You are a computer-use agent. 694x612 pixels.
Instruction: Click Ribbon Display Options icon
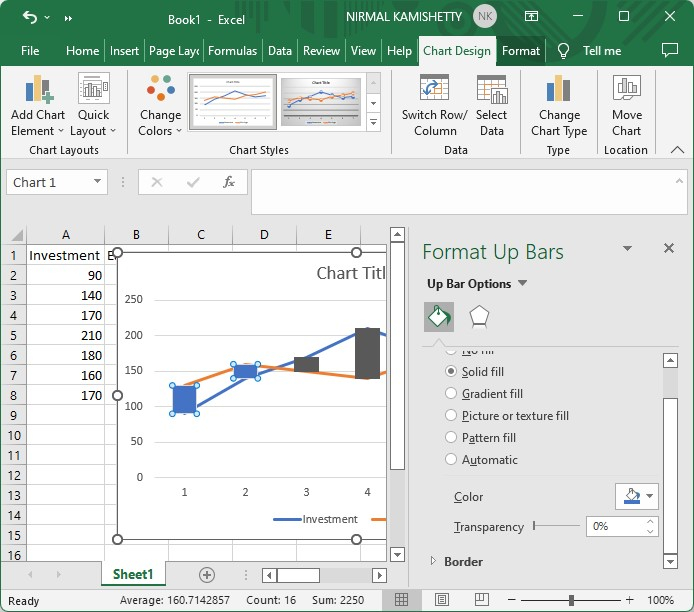click(531, 16)
